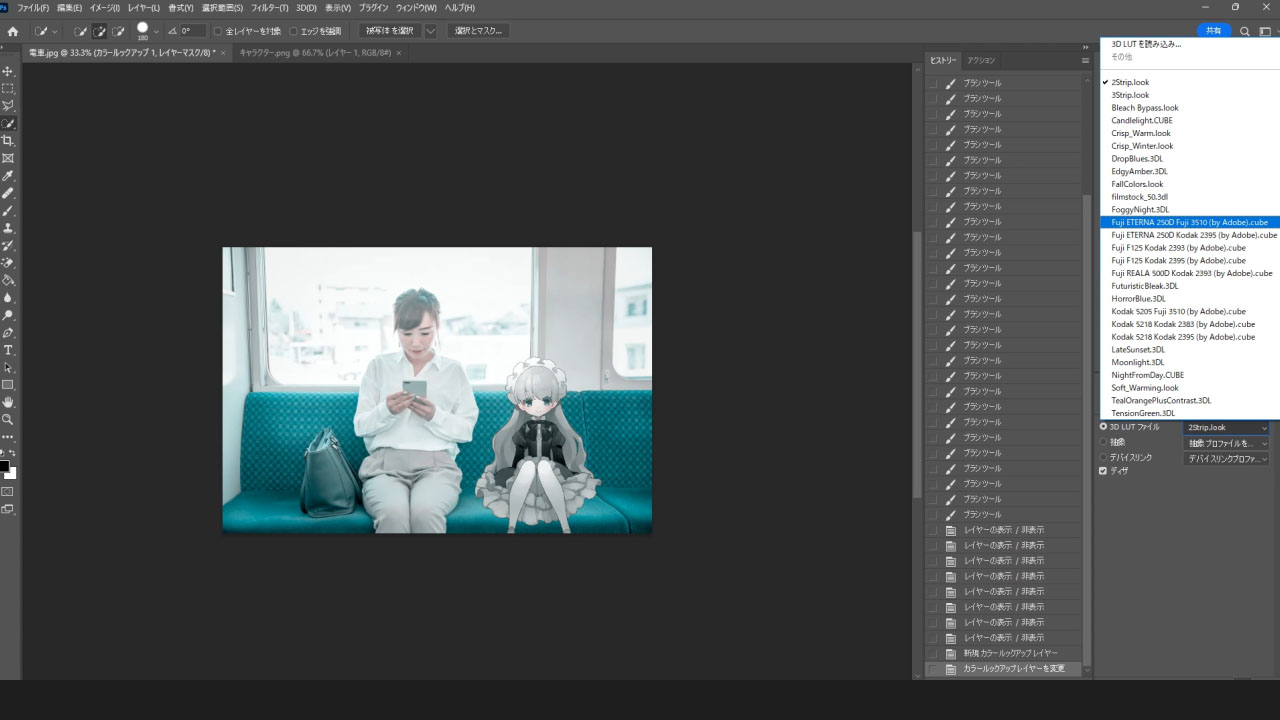Screen dimensions: 1280x720
Task: Enable the エッジを強調 checkbox
Action: 293,31
